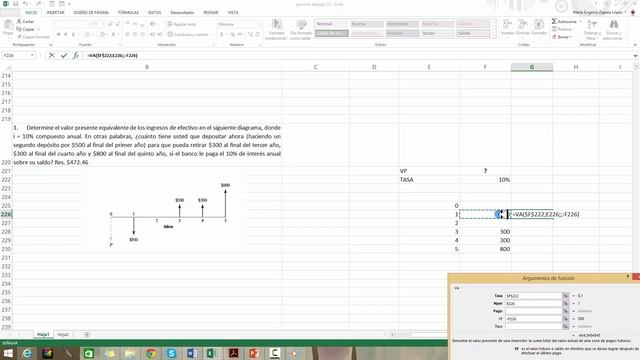Click the Tasa argument field
The height and width of the screenshot is (360, 640).
(533, 296)
